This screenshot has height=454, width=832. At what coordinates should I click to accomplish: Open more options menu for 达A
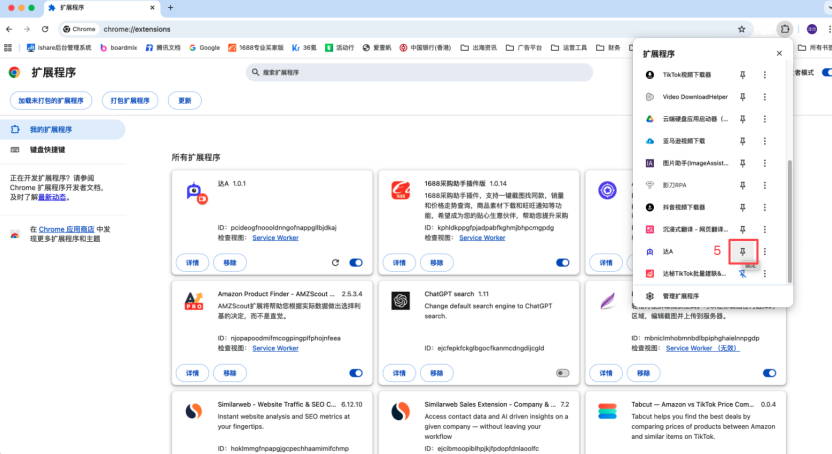coord(765,251)
